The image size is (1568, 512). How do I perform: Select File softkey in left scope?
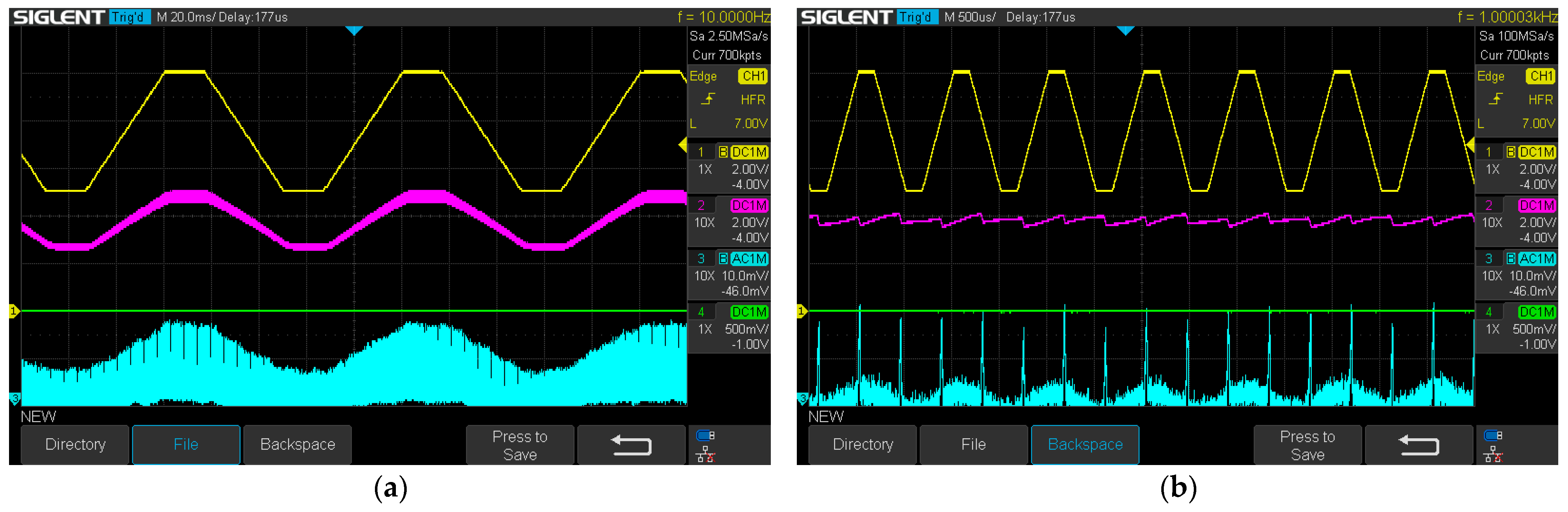186,445
